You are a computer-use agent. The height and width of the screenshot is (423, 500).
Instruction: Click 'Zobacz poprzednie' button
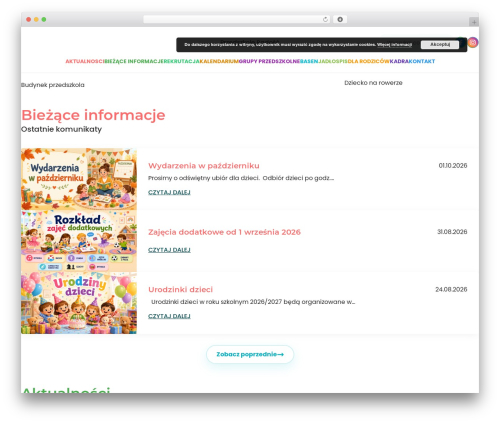coord(250,354)
